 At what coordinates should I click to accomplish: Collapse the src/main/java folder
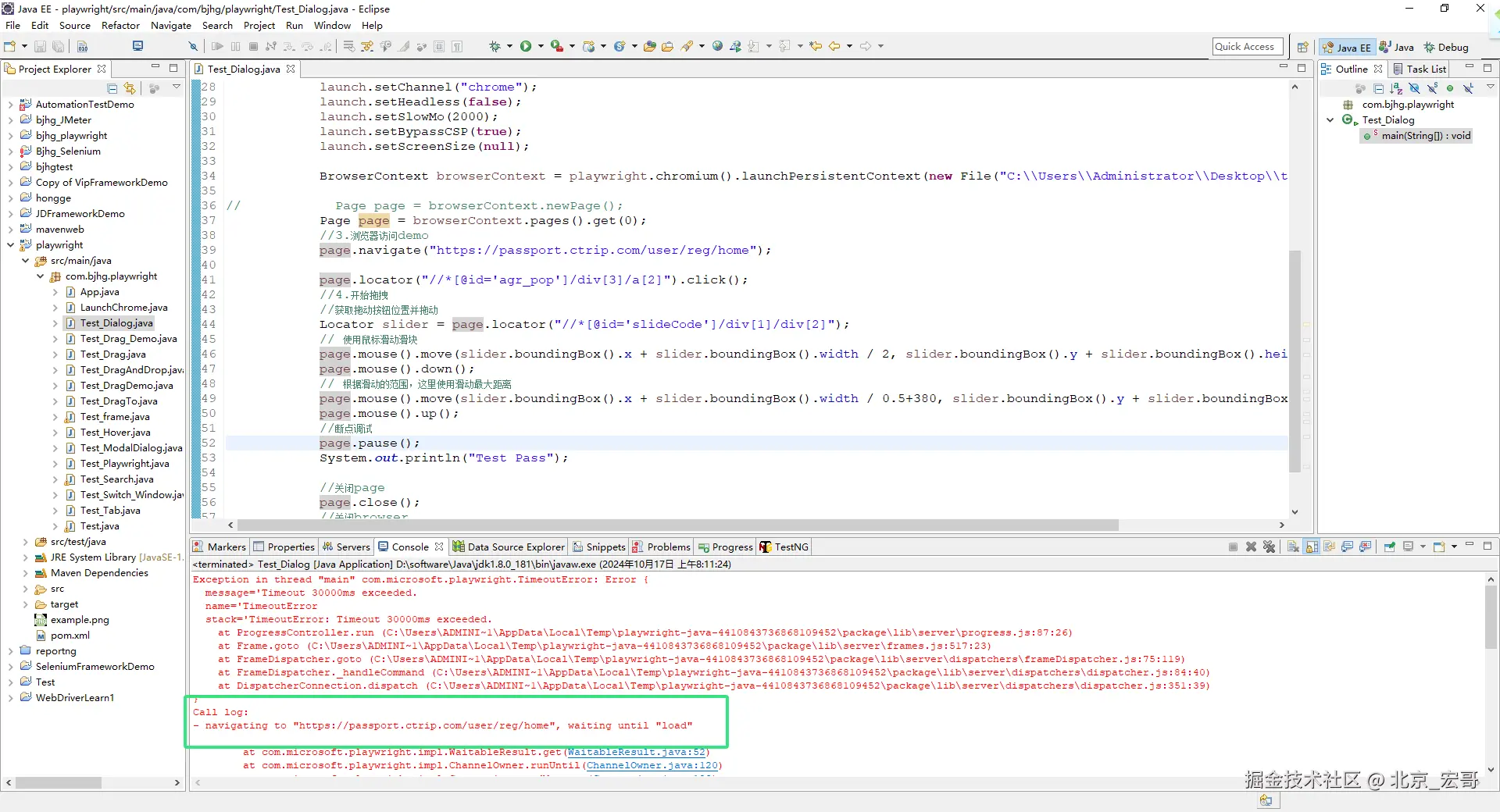pyautogui.click(x=25, y=261)
